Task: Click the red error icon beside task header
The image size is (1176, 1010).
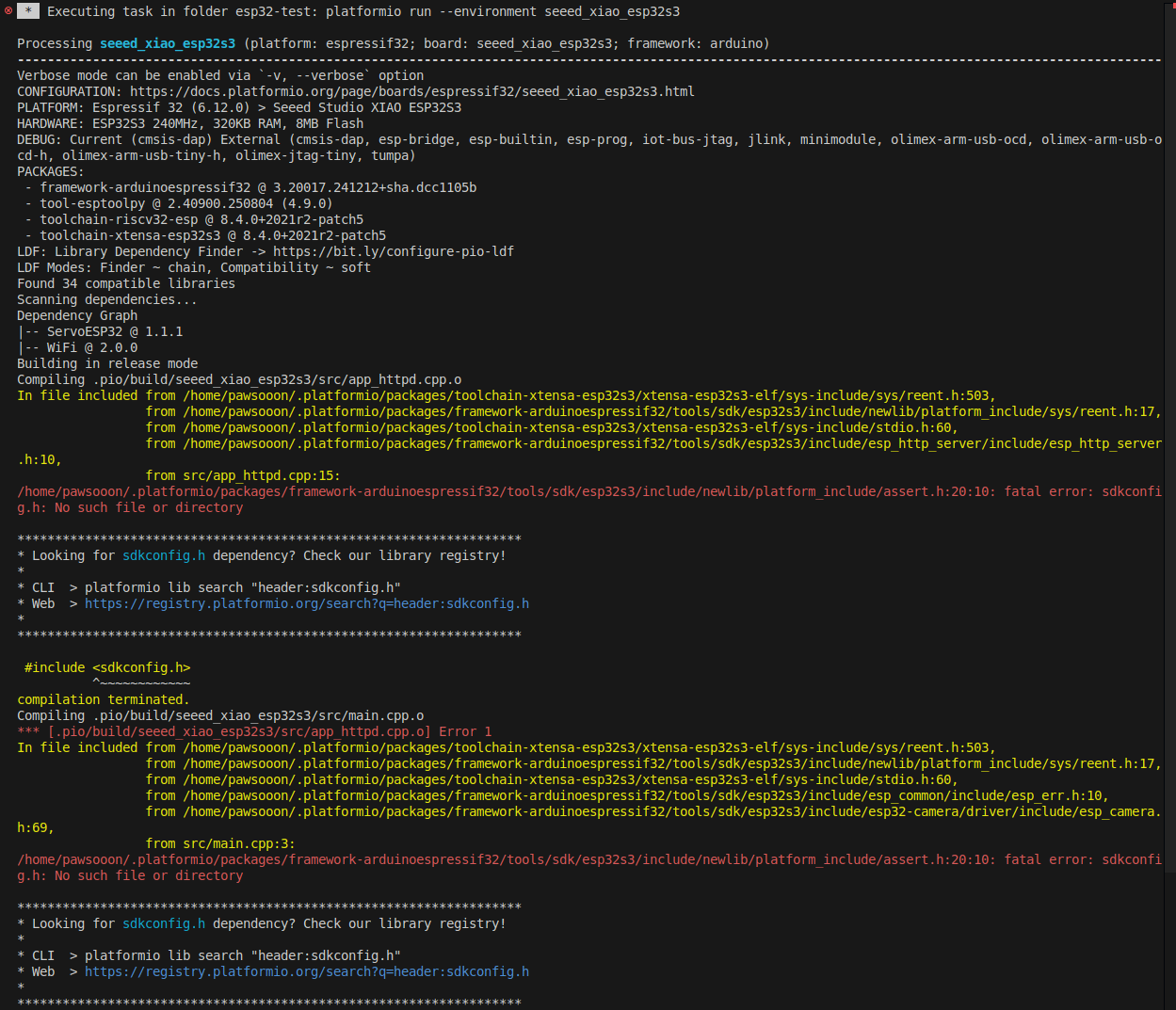Action: pos(8,11)
